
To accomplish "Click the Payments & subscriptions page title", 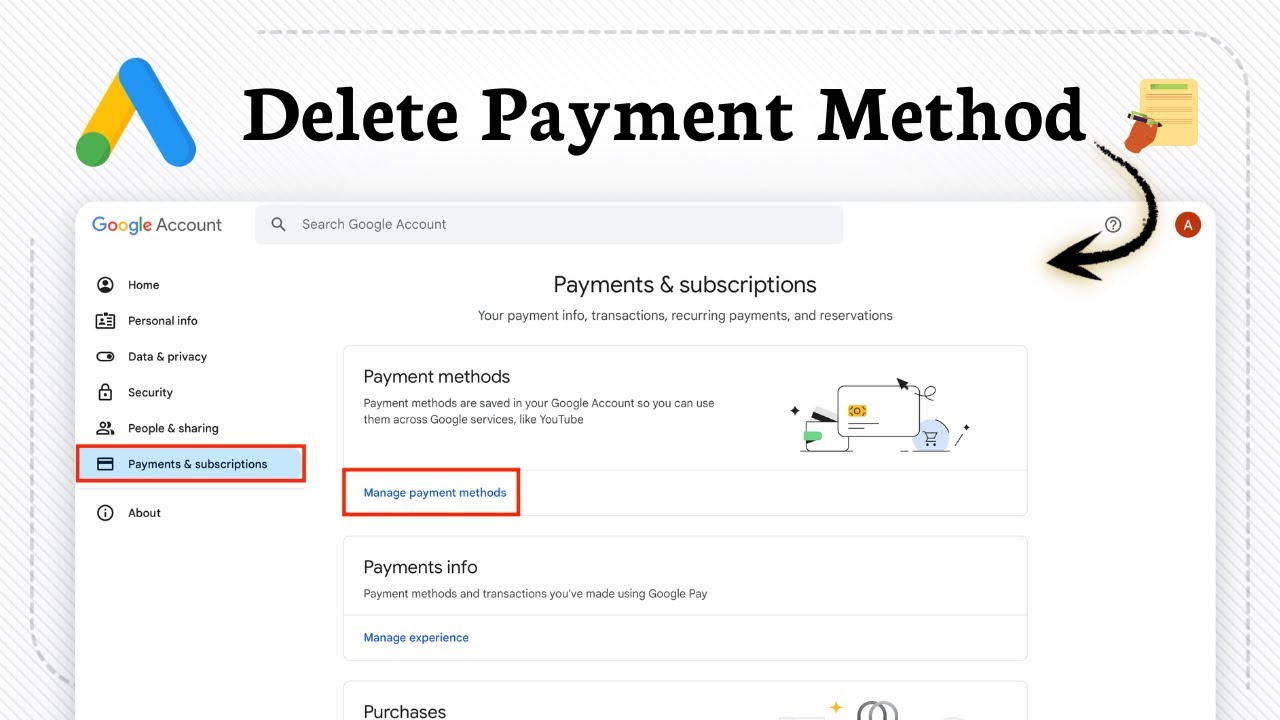I will click(685, 285).
